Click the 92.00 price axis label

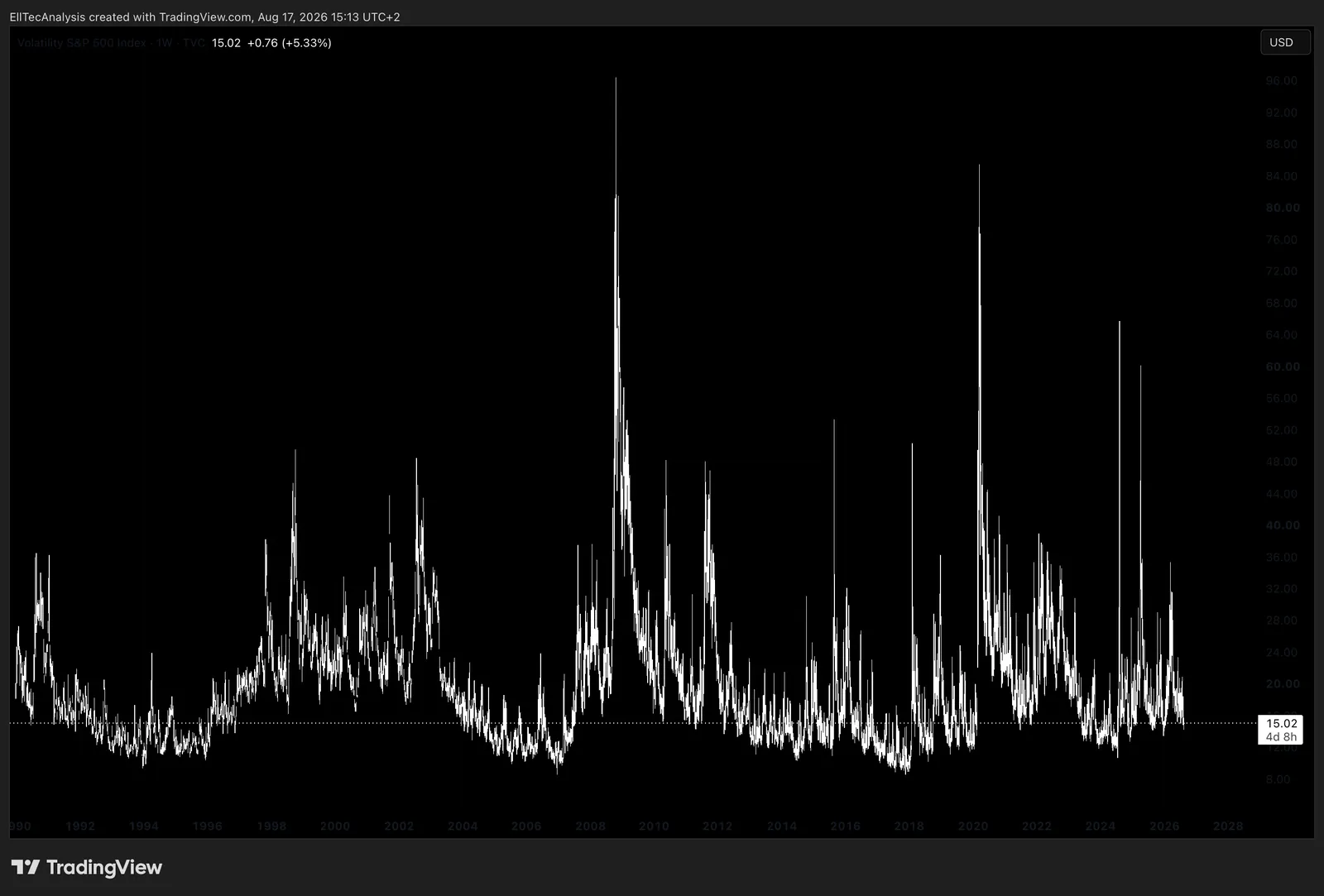[1281, 113]
